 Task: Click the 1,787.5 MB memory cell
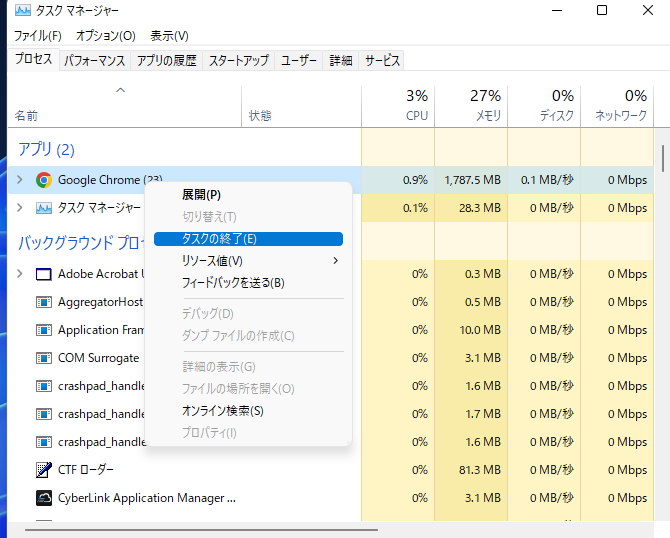click(x=472, y=180)
